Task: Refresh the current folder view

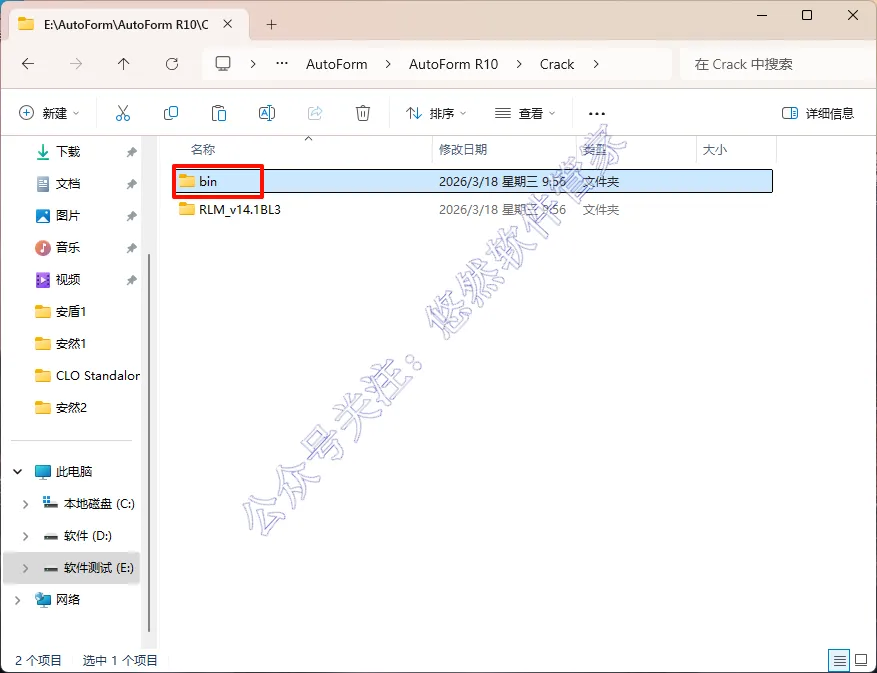Action: tap(172, 64)
